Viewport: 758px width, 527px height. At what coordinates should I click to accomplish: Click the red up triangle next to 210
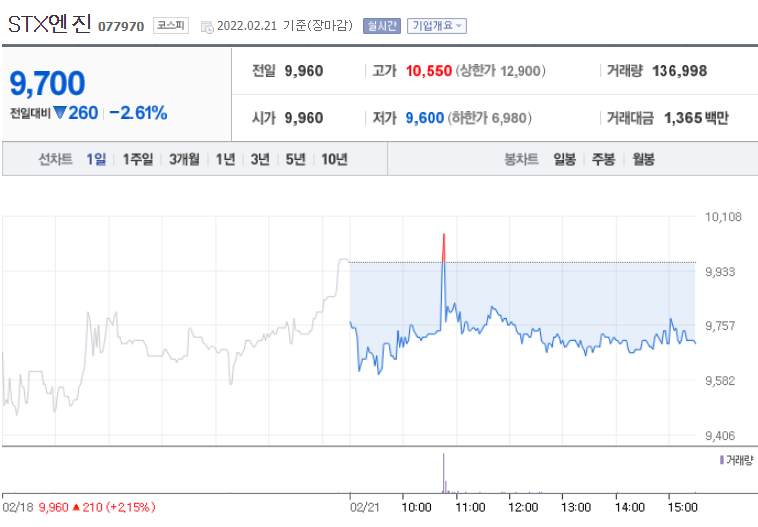pos(76,507)
